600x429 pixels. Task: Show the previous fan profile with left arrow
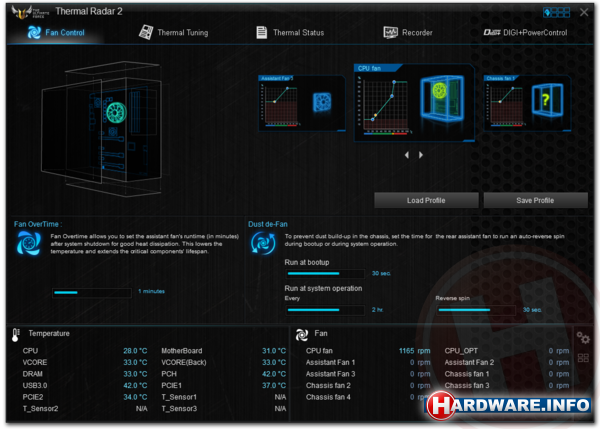click(407, 155)
